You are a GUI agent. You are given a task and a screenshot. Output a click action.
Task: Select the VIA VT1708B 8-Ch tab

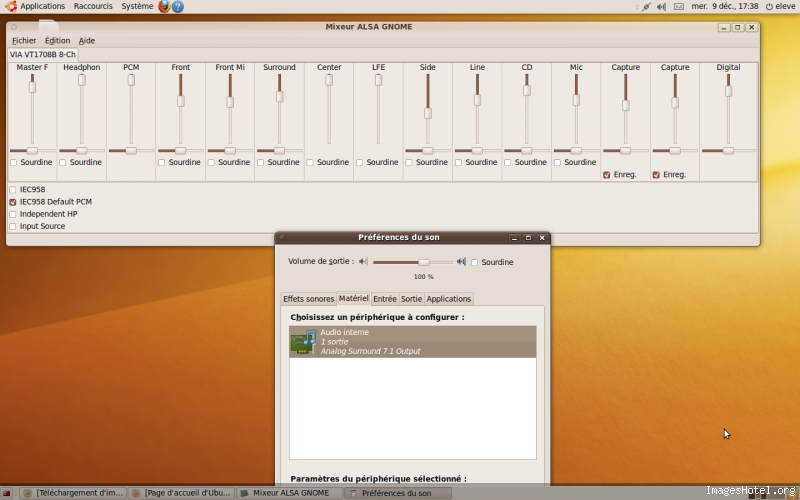click(x=43, y=54)
